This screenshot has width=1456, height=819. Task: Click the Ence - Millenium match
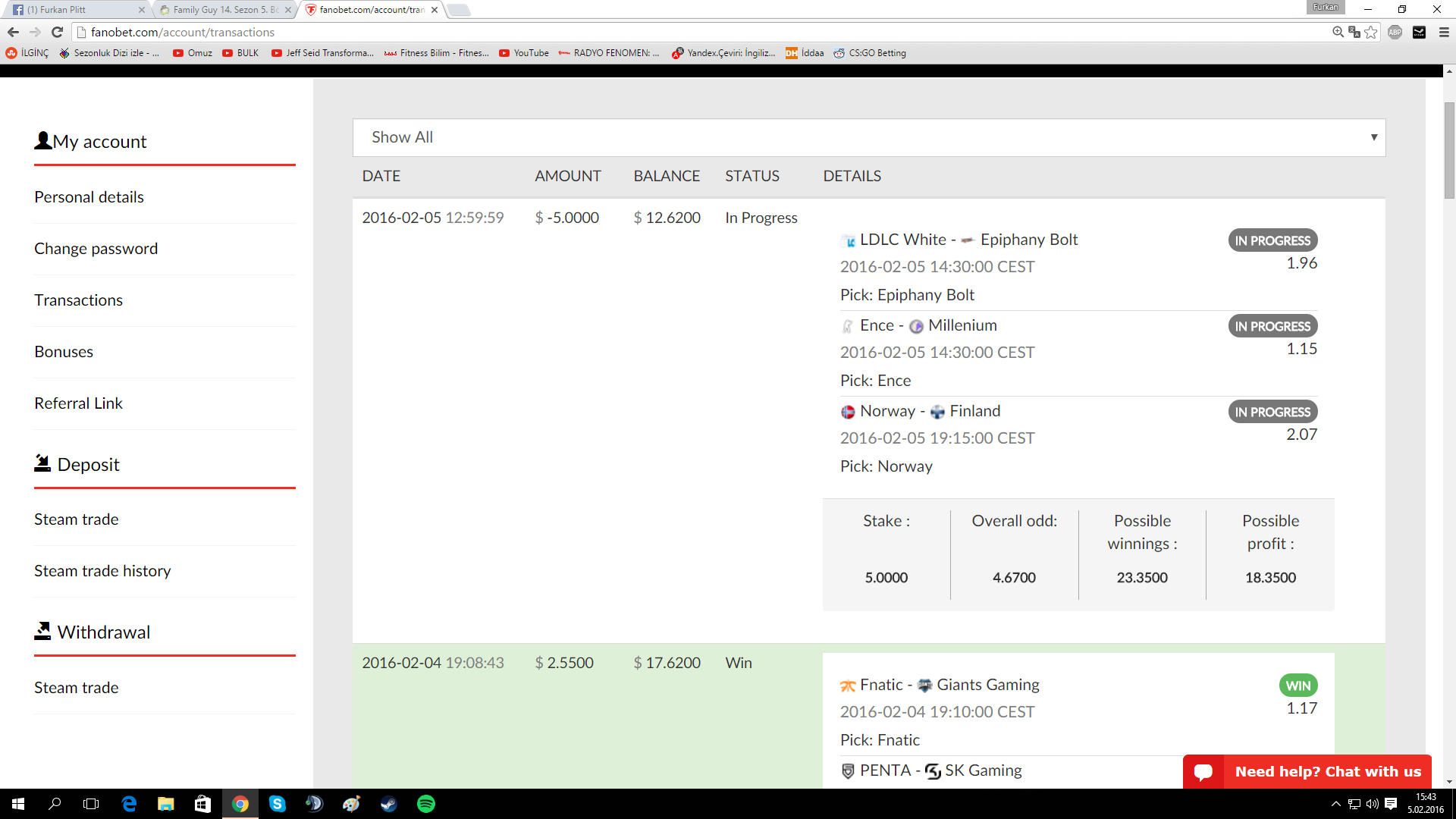point(918,325)
